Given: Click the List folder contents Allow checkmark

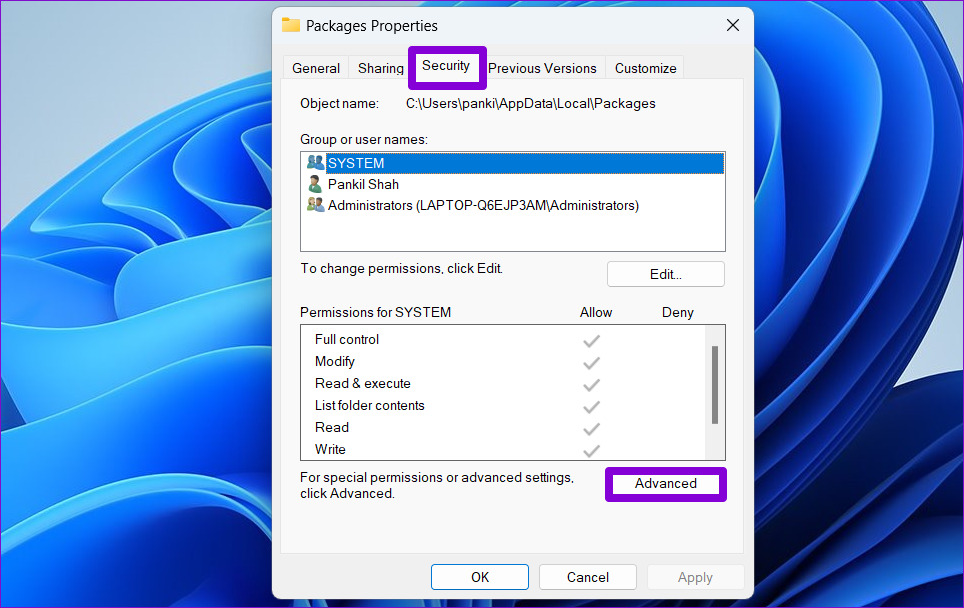Looking at the screenshot, I should [x=591, y=407].
